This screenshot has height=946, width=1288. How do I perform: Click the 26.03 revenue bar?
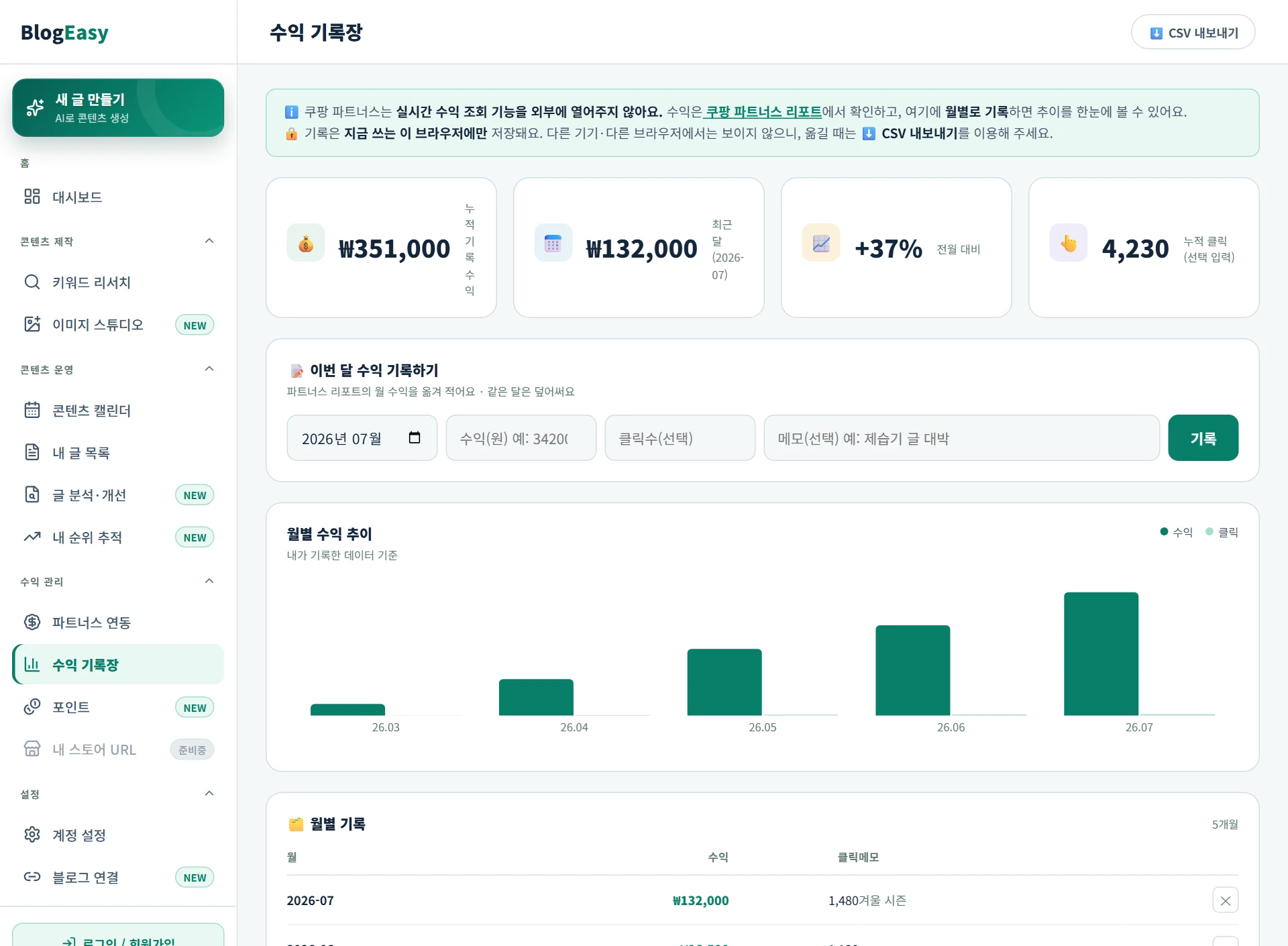347,710
